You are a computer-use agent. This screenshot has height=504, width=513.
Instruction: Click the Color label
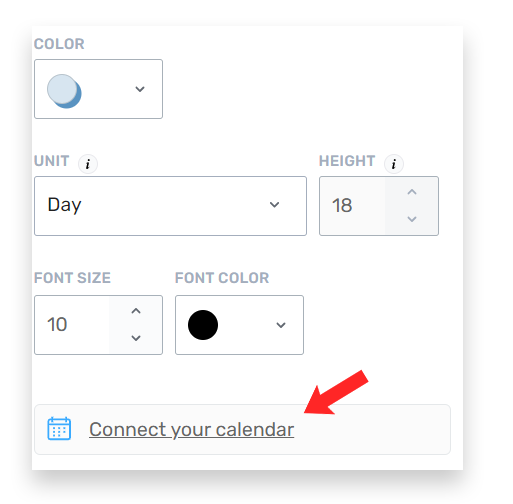point(59,44)
